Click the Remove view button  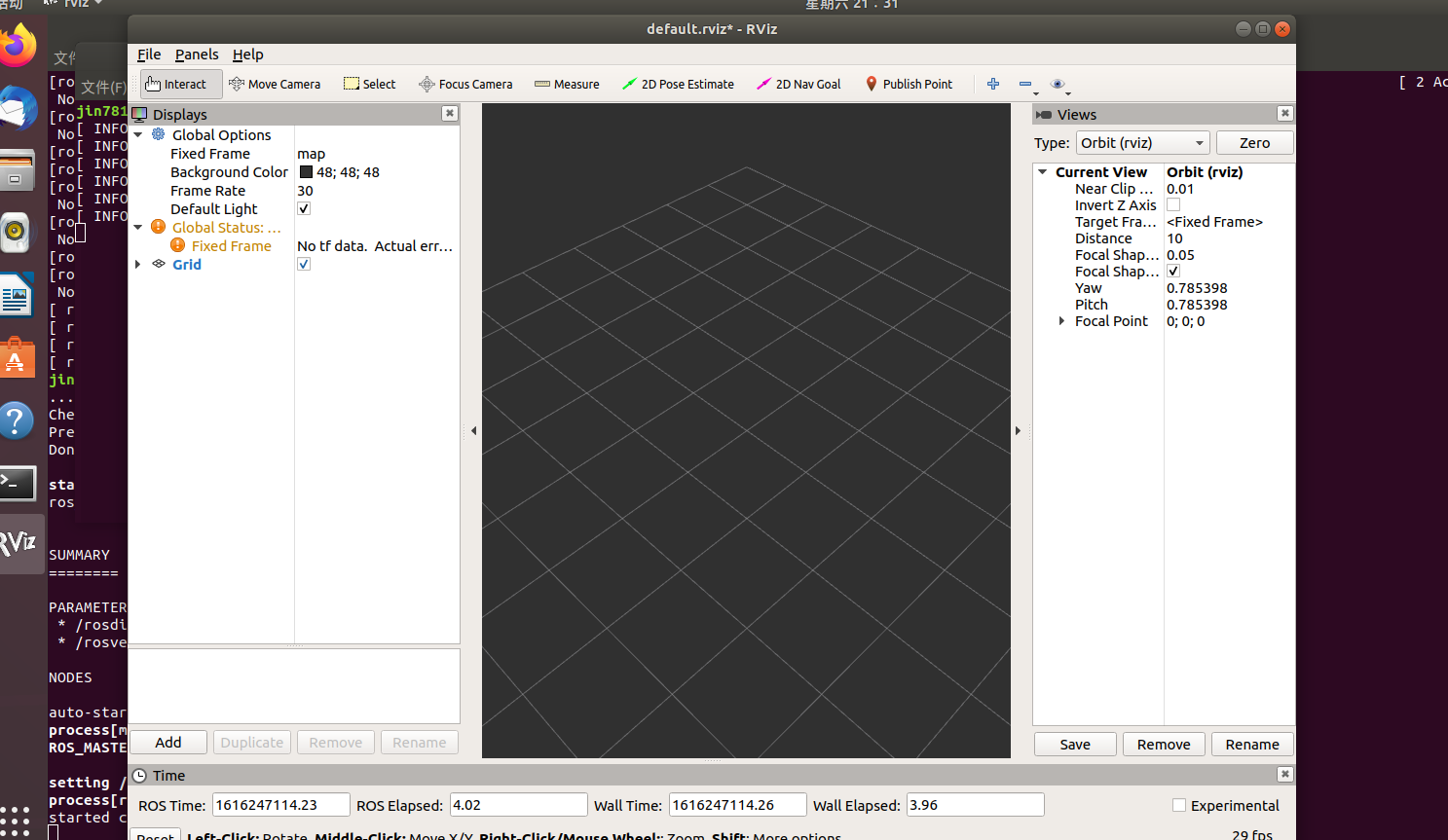[1164, 744]
